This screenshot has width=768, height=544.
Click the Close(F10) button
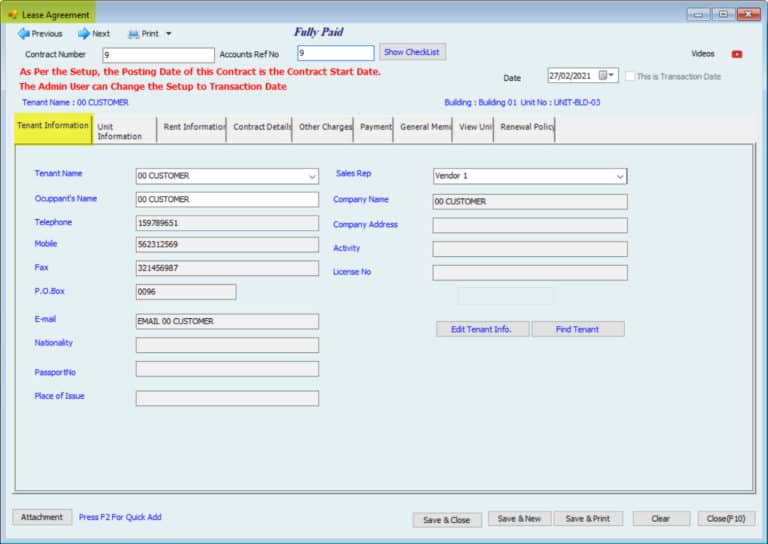pyautogui.click(x=726, y=519)
